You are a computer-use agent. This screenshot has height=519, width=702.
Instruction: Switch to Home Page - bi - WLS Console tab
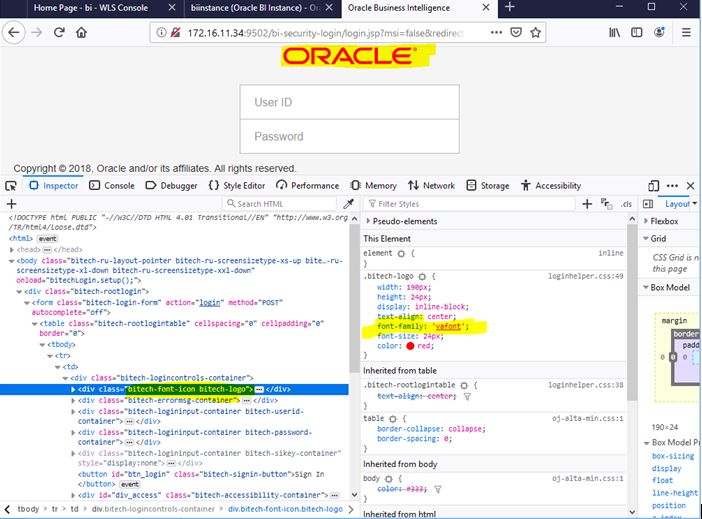coord(90,8)
